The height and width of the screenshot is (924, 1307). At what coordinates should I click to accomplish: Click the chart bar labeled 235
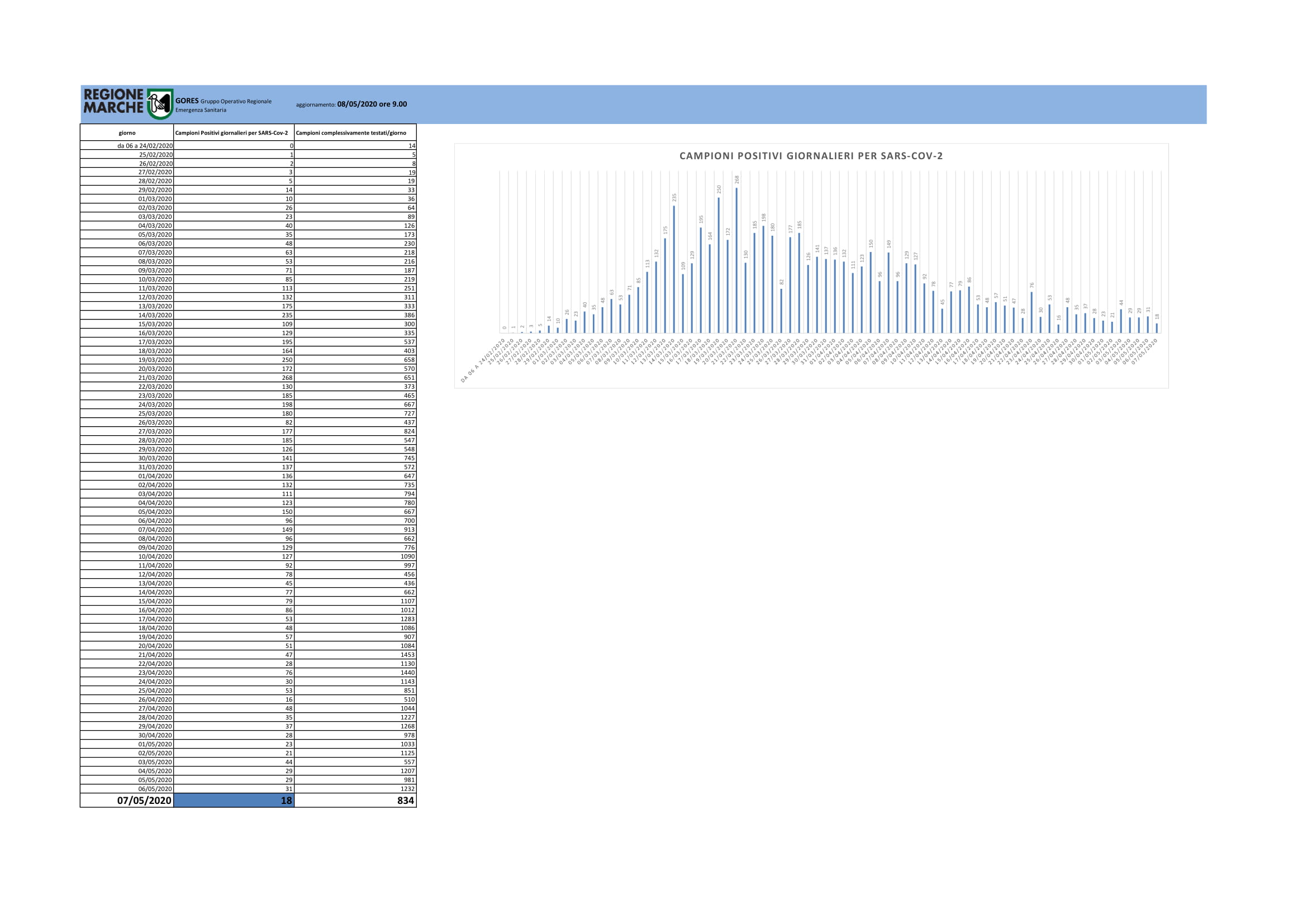674,270
